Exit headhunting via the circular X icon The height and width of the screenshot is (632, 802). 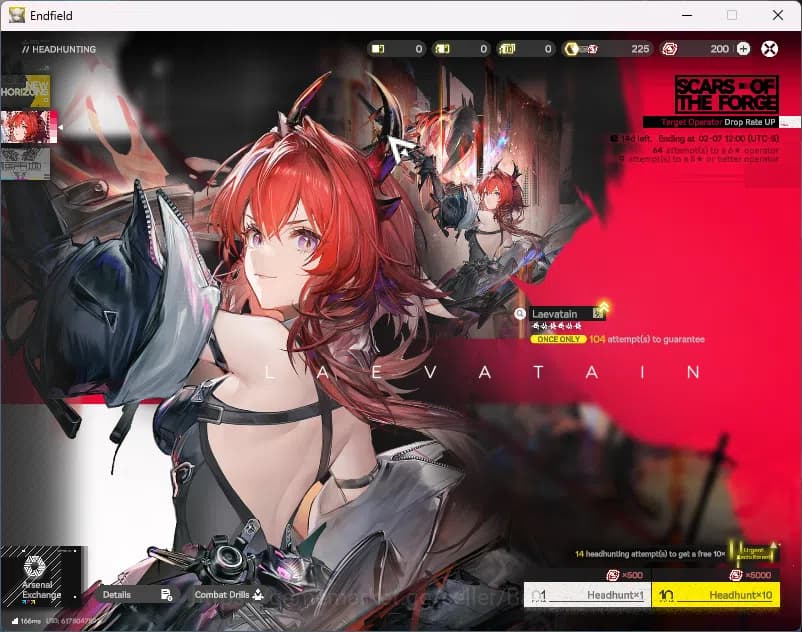pyautogui.click(x=769, y=48)
